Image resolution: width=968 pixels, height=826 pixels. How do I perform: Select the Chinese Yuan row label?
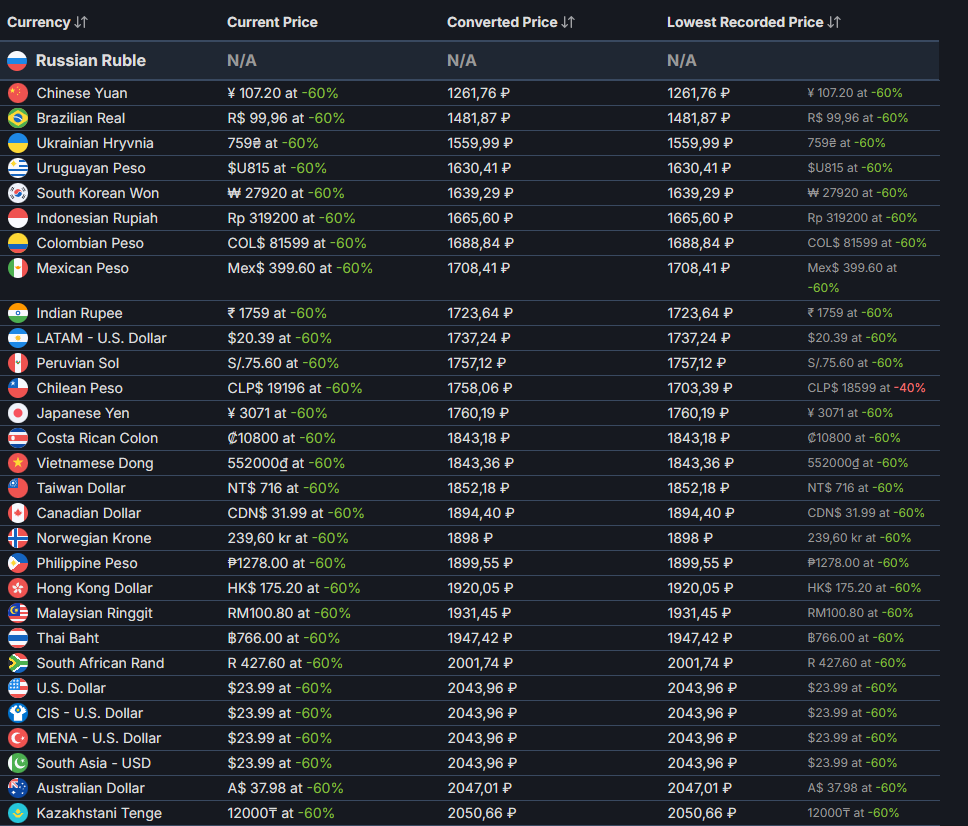coord(82,93)
